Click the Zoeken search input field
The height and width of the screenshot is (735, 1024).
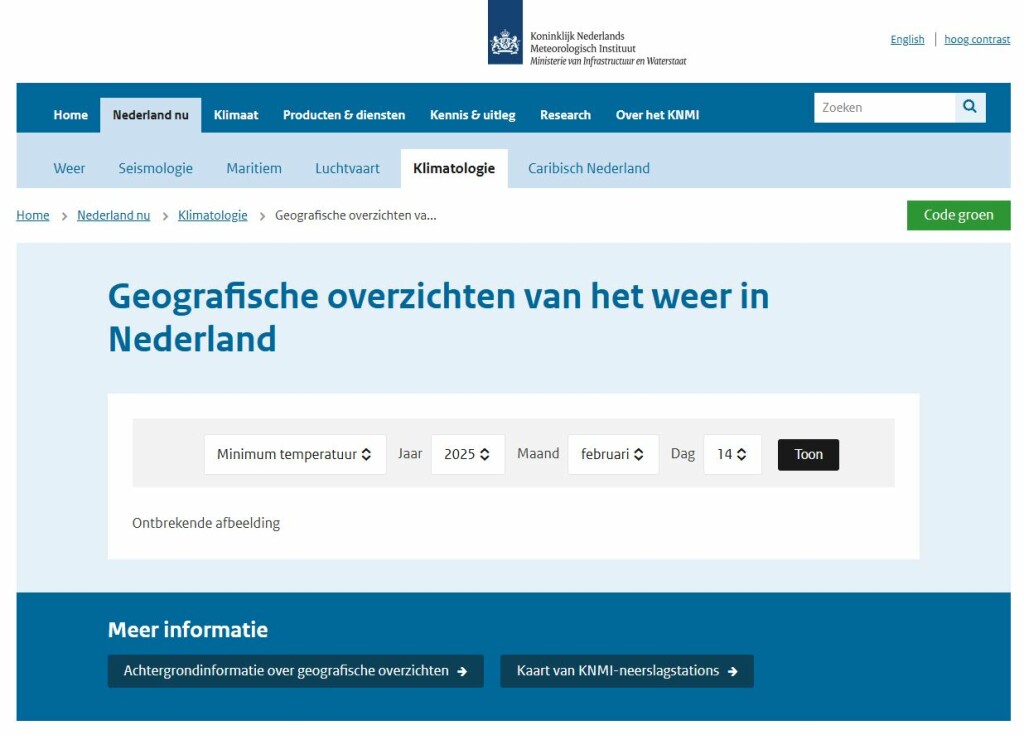884,107
